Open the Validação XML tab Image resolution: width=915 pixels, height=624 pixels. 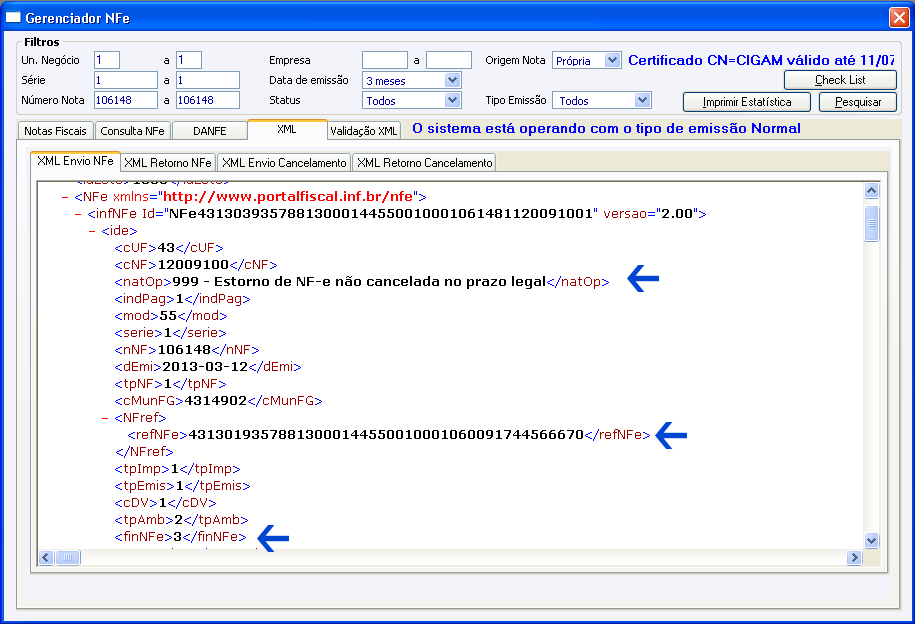tap(364, 131)
